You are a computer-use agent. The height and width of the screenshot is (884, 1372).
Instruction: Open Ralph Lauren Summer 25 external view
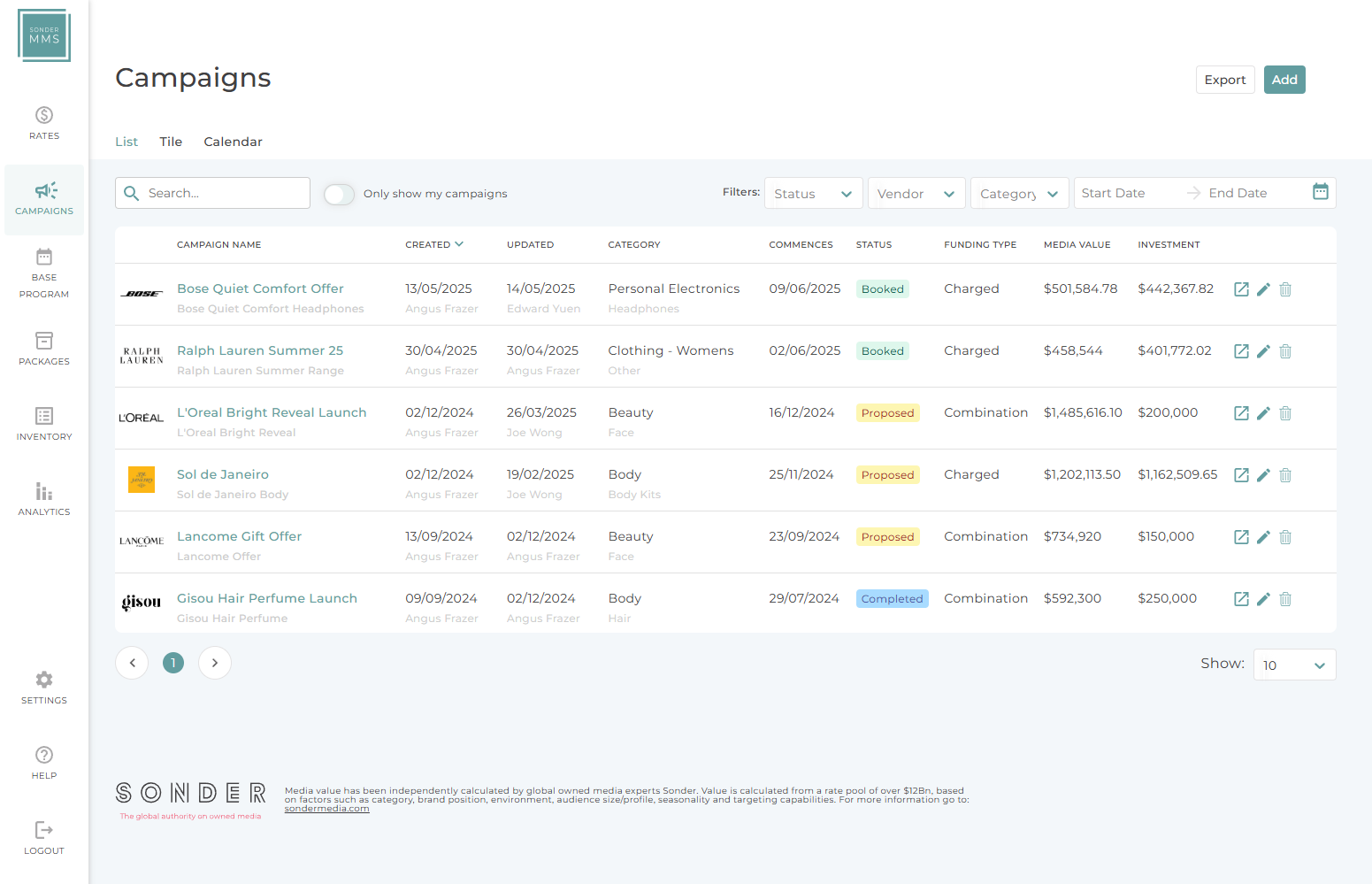[1241, 351]
